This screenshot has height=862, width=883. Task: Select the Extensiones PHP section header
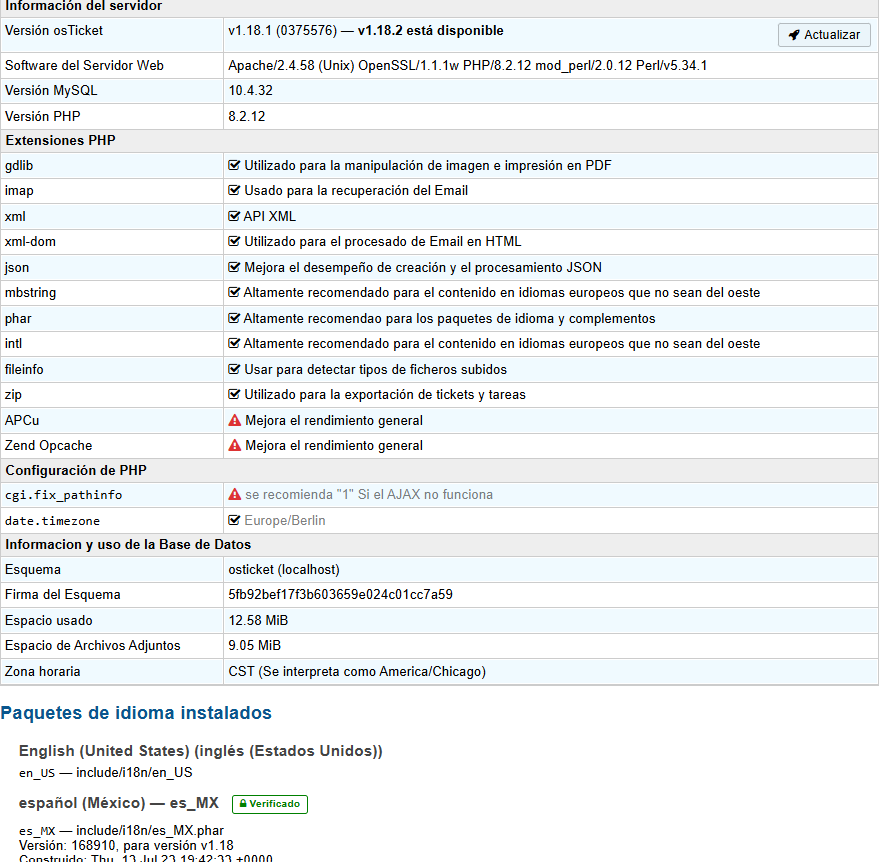pos(60,141)
